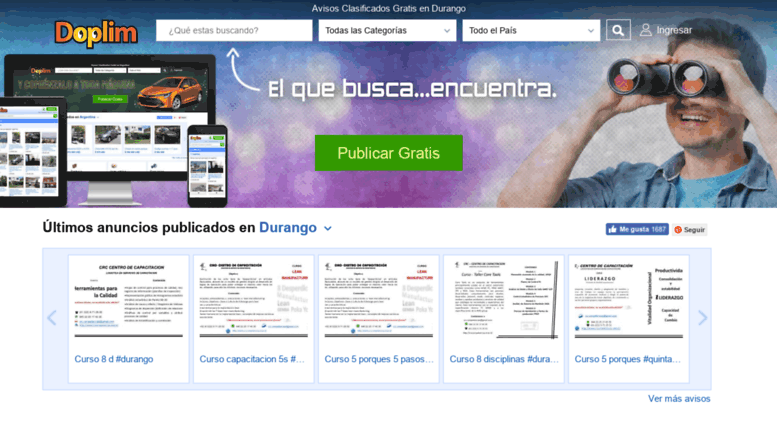Click the 'Curso 5 porques 5 pasos' ad thumbnail

click(379, 299)
